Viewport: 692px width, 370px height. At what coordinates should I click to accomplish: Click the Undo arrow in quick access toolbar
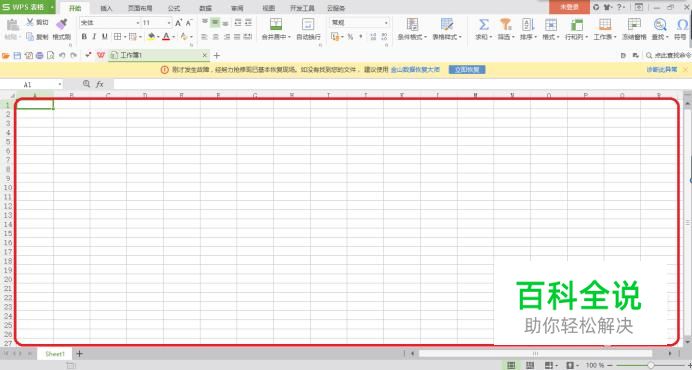point(62,56)
